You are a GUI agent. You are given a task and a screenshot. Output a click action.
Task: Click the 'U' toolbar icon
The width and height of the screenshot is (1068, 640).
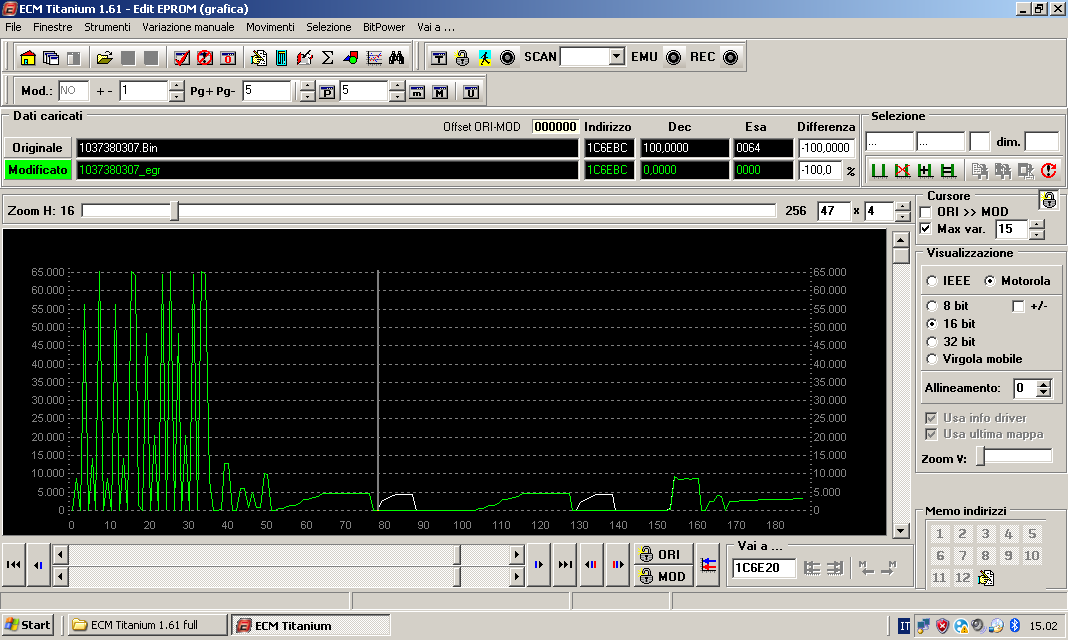coord(471,92)
